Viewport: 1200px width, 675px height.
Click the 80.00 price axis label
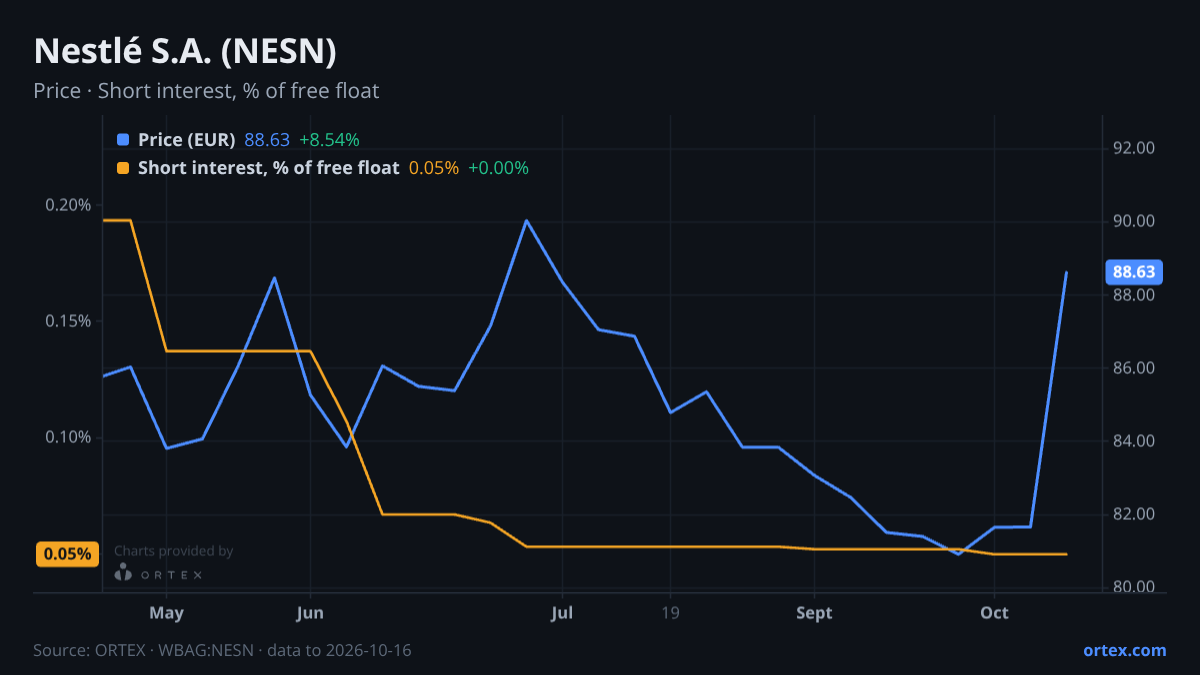[x=1134, y=587]
